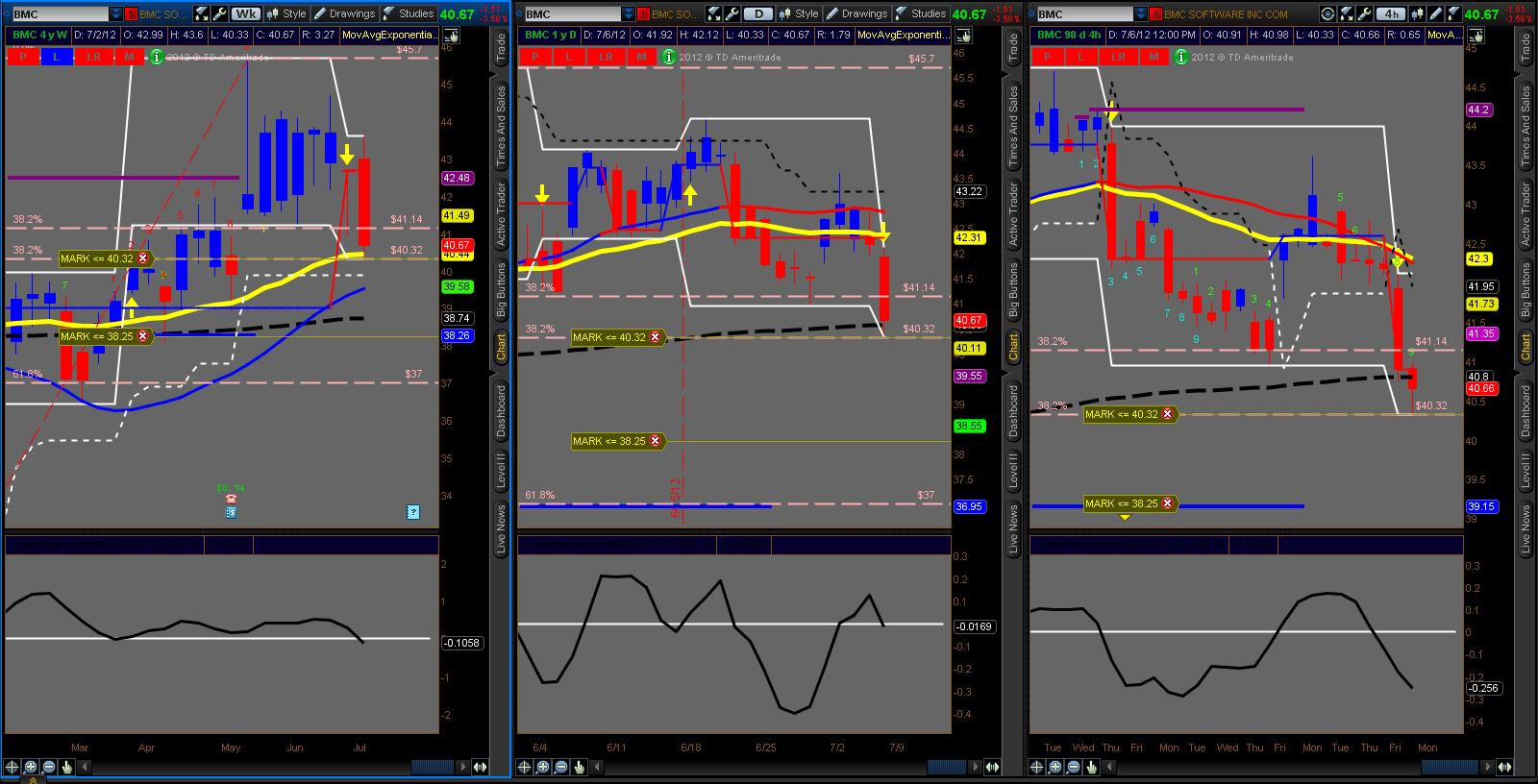Image resolution: width=1538 pixels, height=784 pixels.
Task: Open quick study beaker icon in weekly chart
Action: coord(201,13)
